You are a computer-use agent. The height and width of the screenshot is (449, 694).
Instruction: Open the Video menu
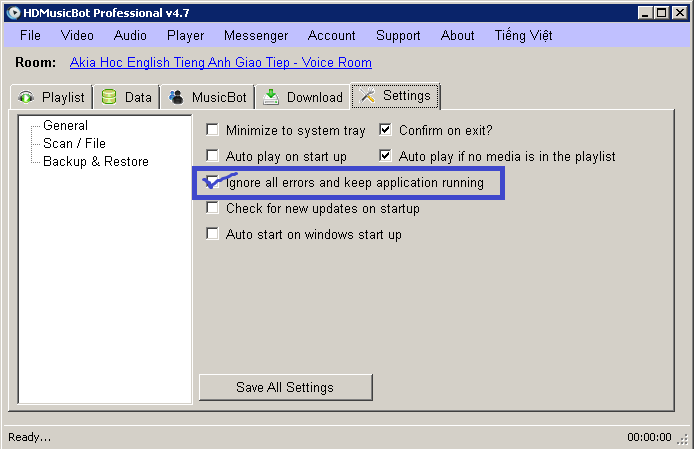pyautogui.click(x=77, y=35)
